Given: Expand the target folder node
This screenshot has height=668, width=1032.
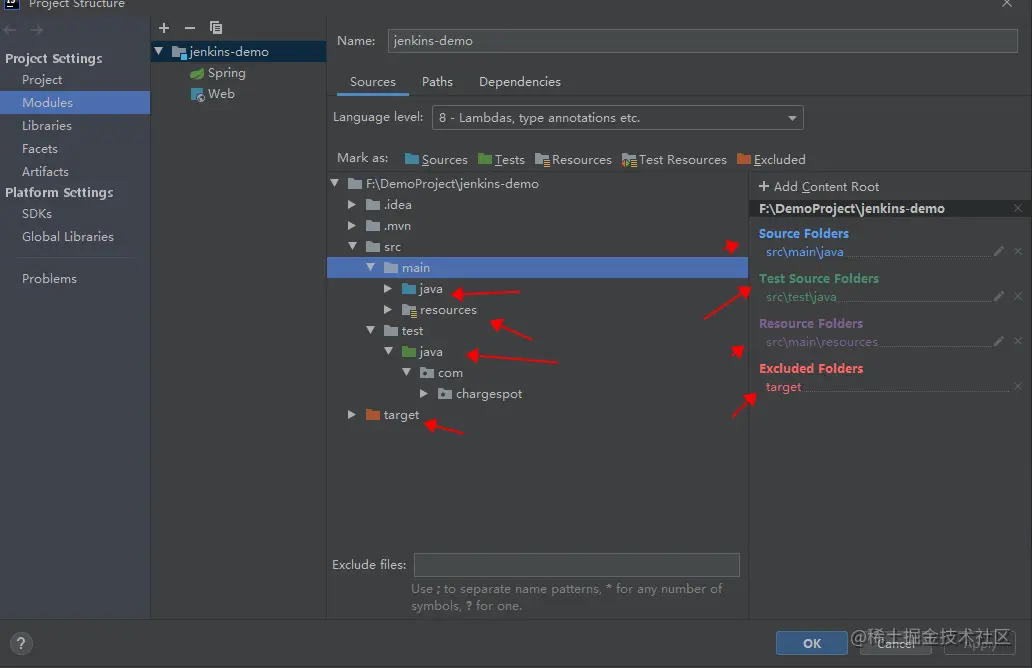Looking at the screenshot, I should tap(352, 415).
